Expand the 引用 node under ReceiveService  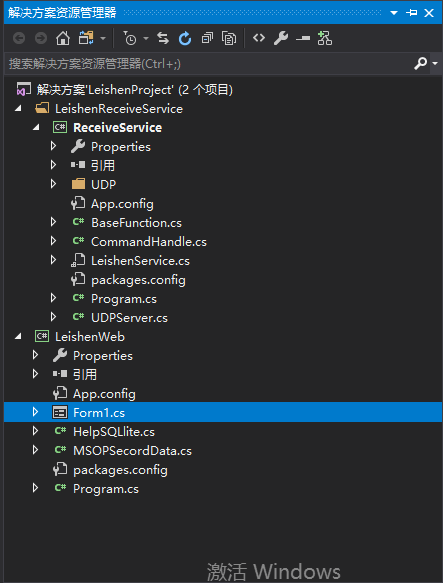54,165
